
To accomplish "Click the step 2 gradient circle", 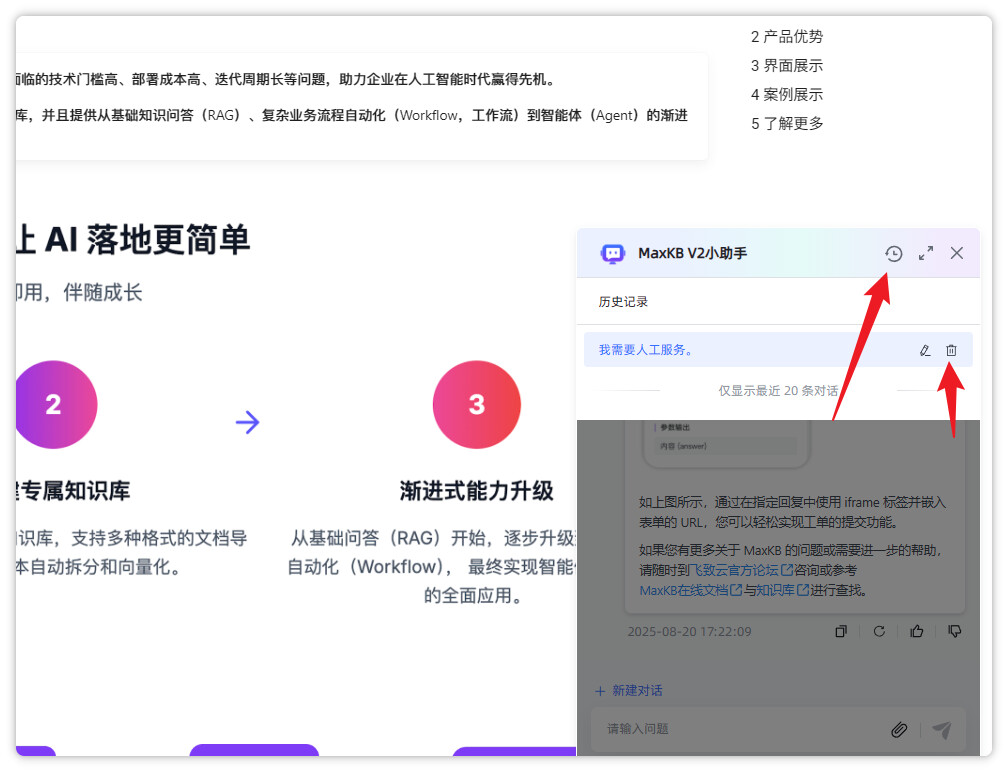I will (x=55, y=404).
